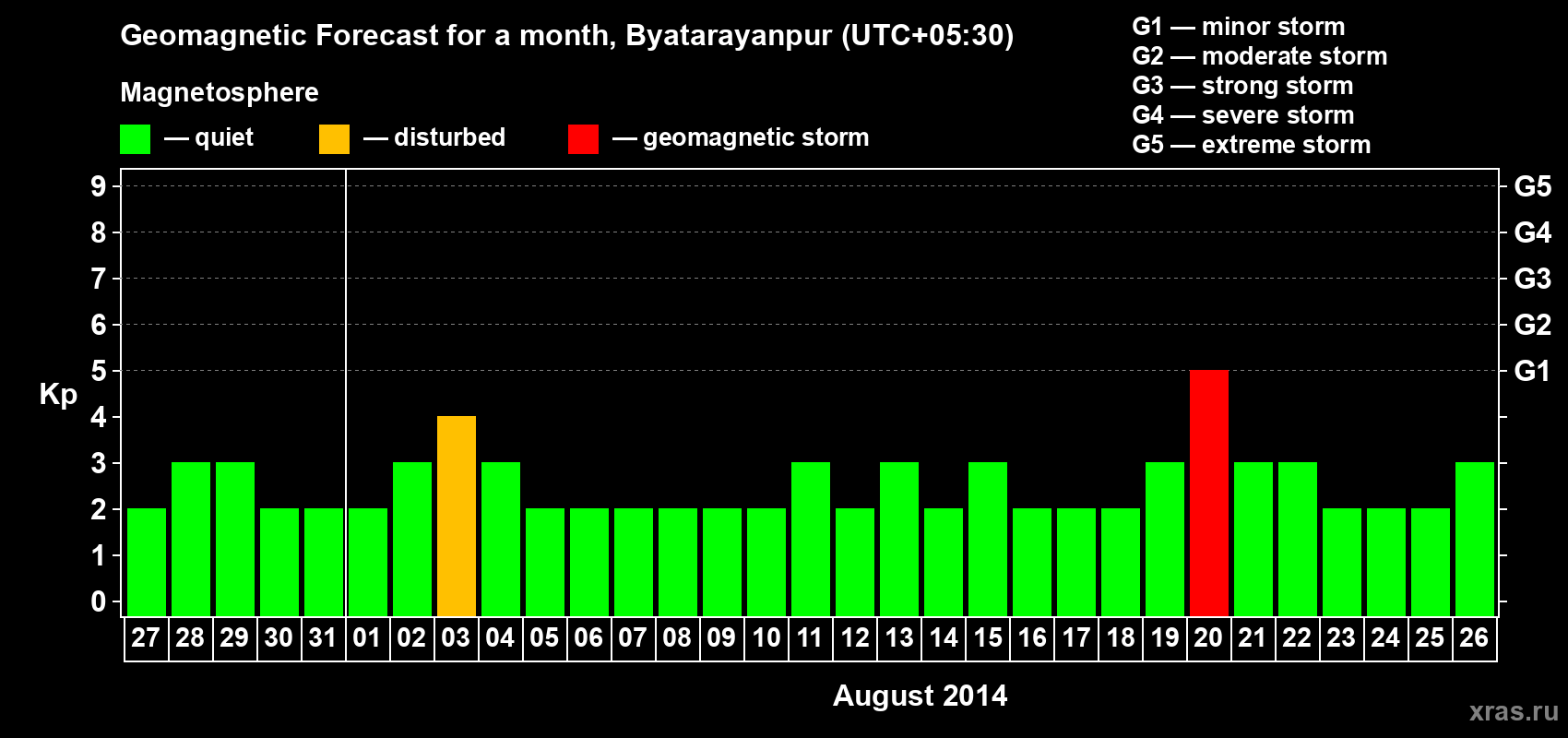The height and width of the screenshot is (738, 1568).
Task: Click the chart title Geomagnetic Forecast
Action: point(567,36)
